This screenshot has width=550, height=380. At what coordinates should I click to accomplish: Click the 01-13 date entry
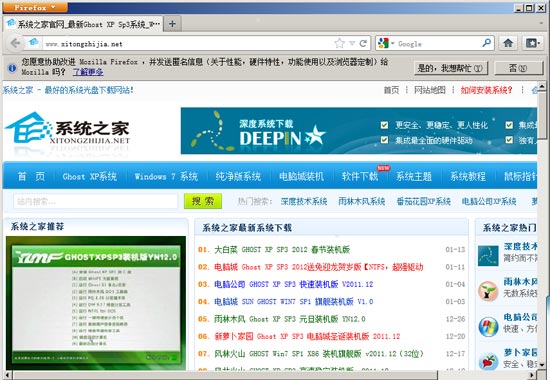tap(455, 249)
